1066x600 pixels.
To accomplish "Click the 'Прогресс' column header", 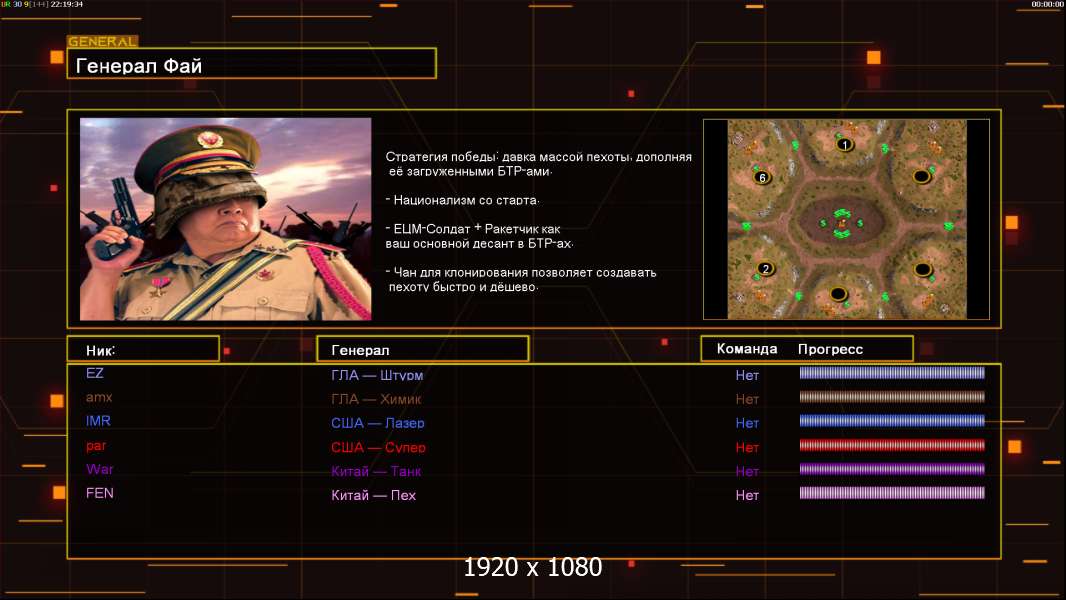I will 830,349.
